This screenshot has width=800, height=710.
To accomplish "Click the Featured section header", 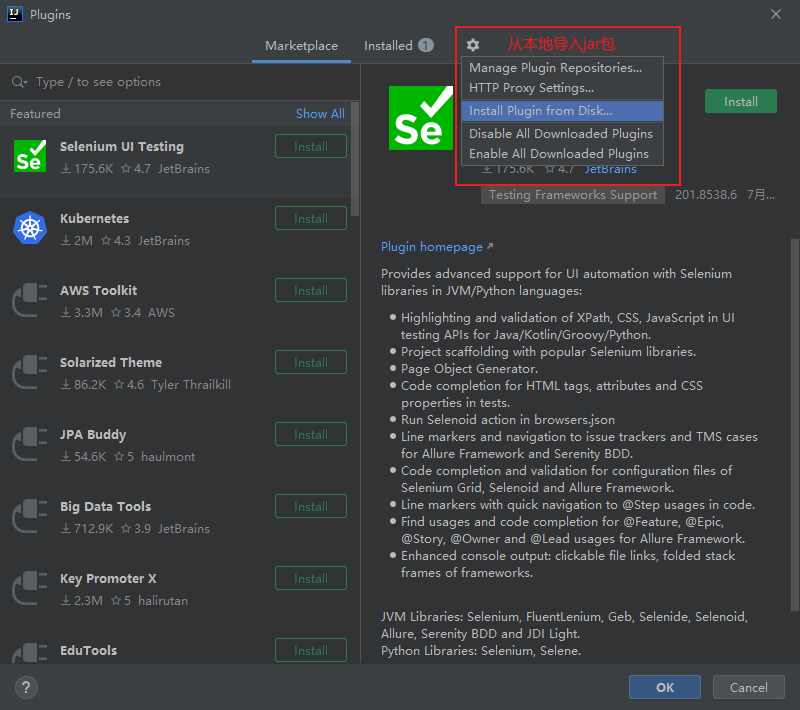I will 35,113.
